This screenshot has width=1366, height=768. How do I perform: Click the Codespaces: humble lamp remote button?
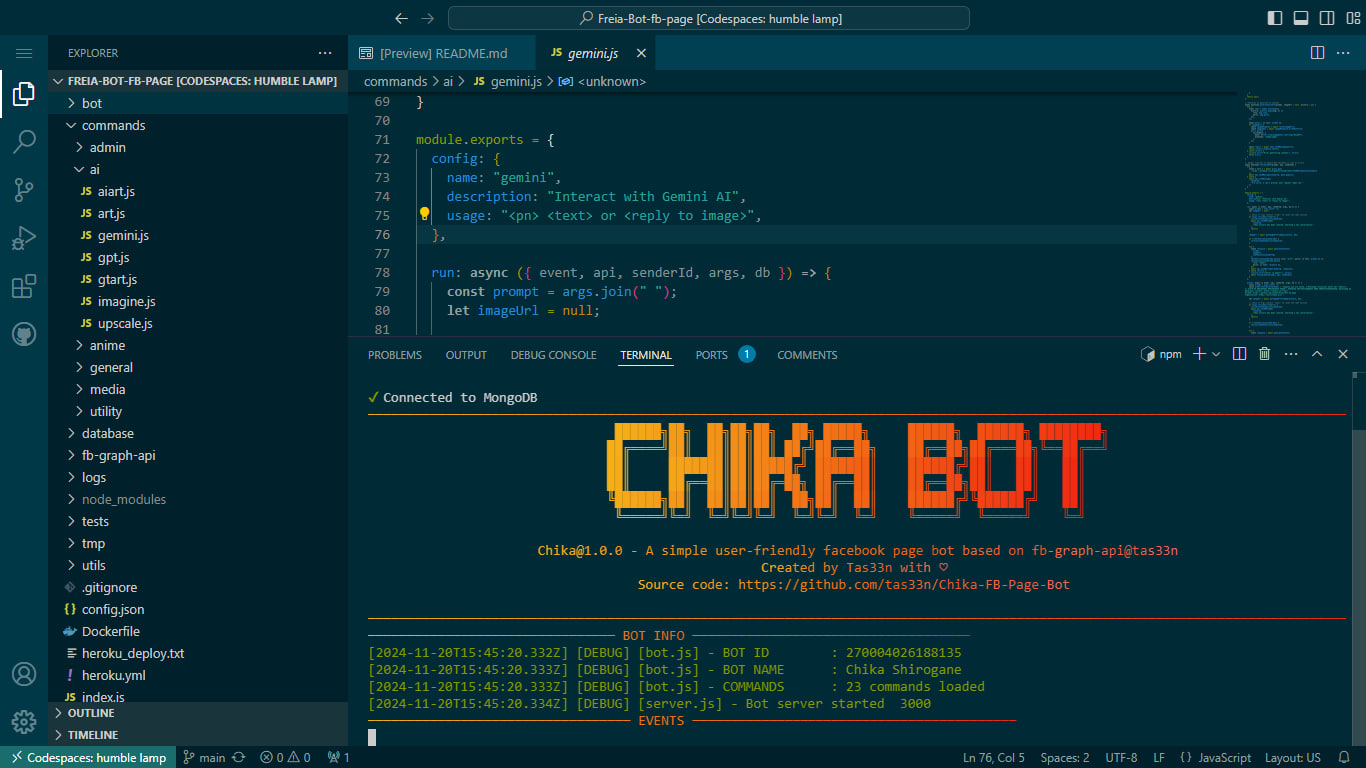click(x=88, y=757)
